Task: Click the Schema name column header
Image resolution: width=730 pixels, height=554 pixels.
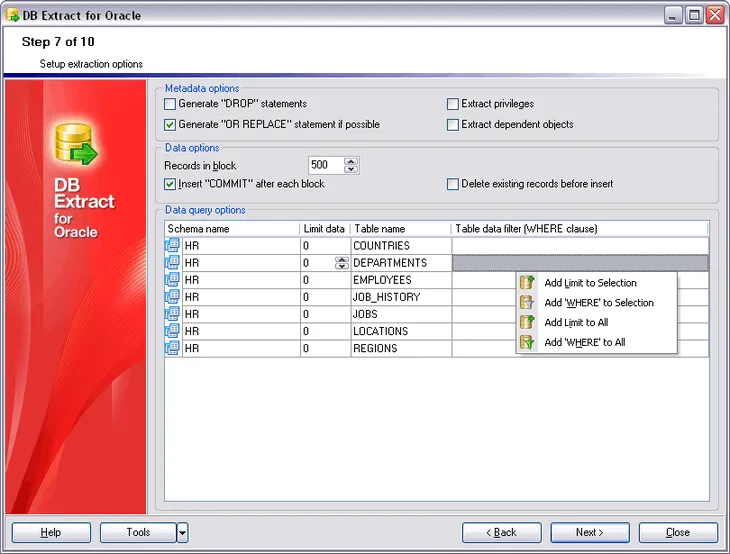Action: [x=232, y=229]
